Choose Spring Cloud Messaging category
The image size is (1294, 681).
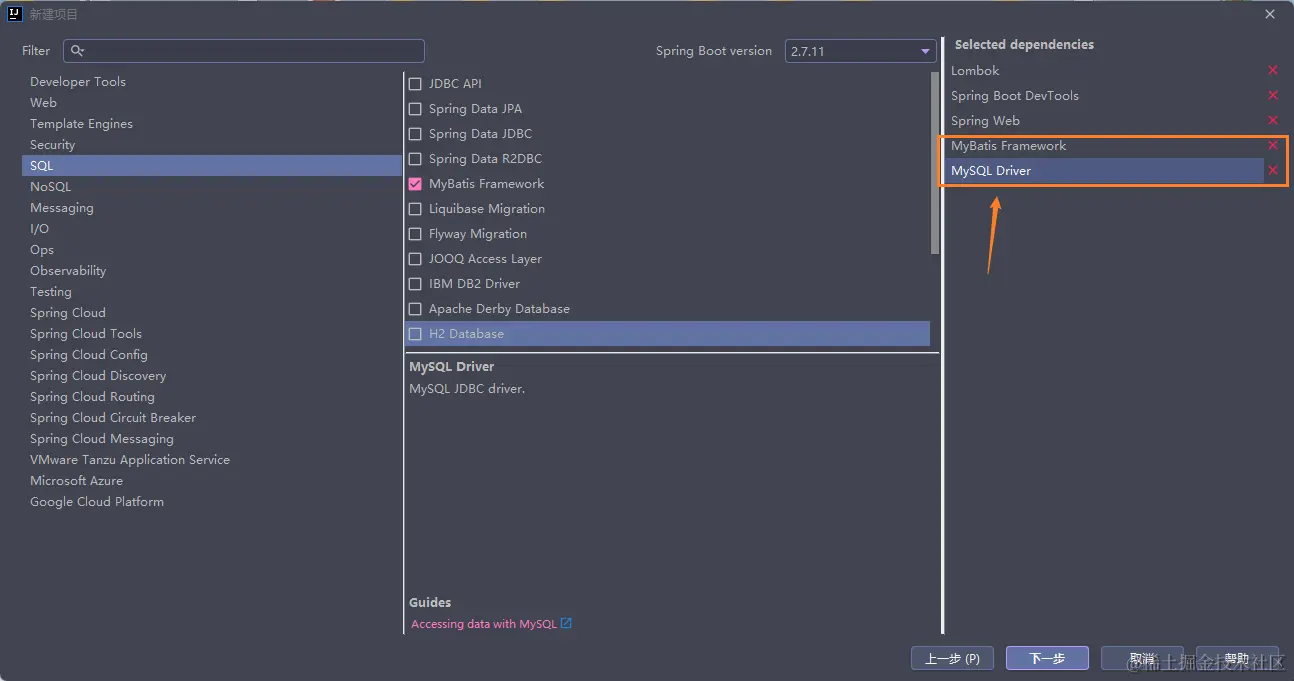[101, 439]
